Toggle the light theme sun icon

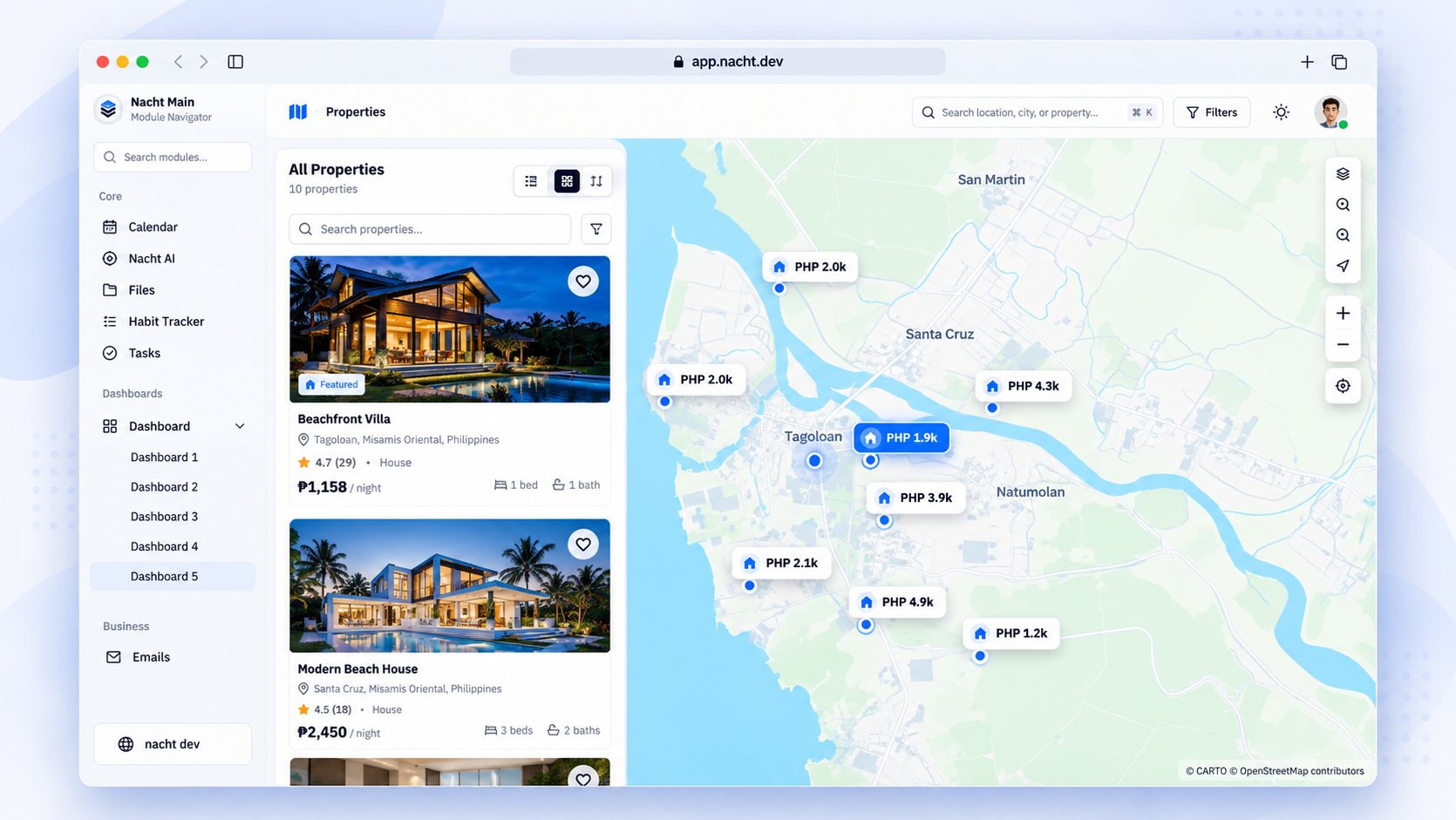pyautogui.click(x=1281, y=112)
